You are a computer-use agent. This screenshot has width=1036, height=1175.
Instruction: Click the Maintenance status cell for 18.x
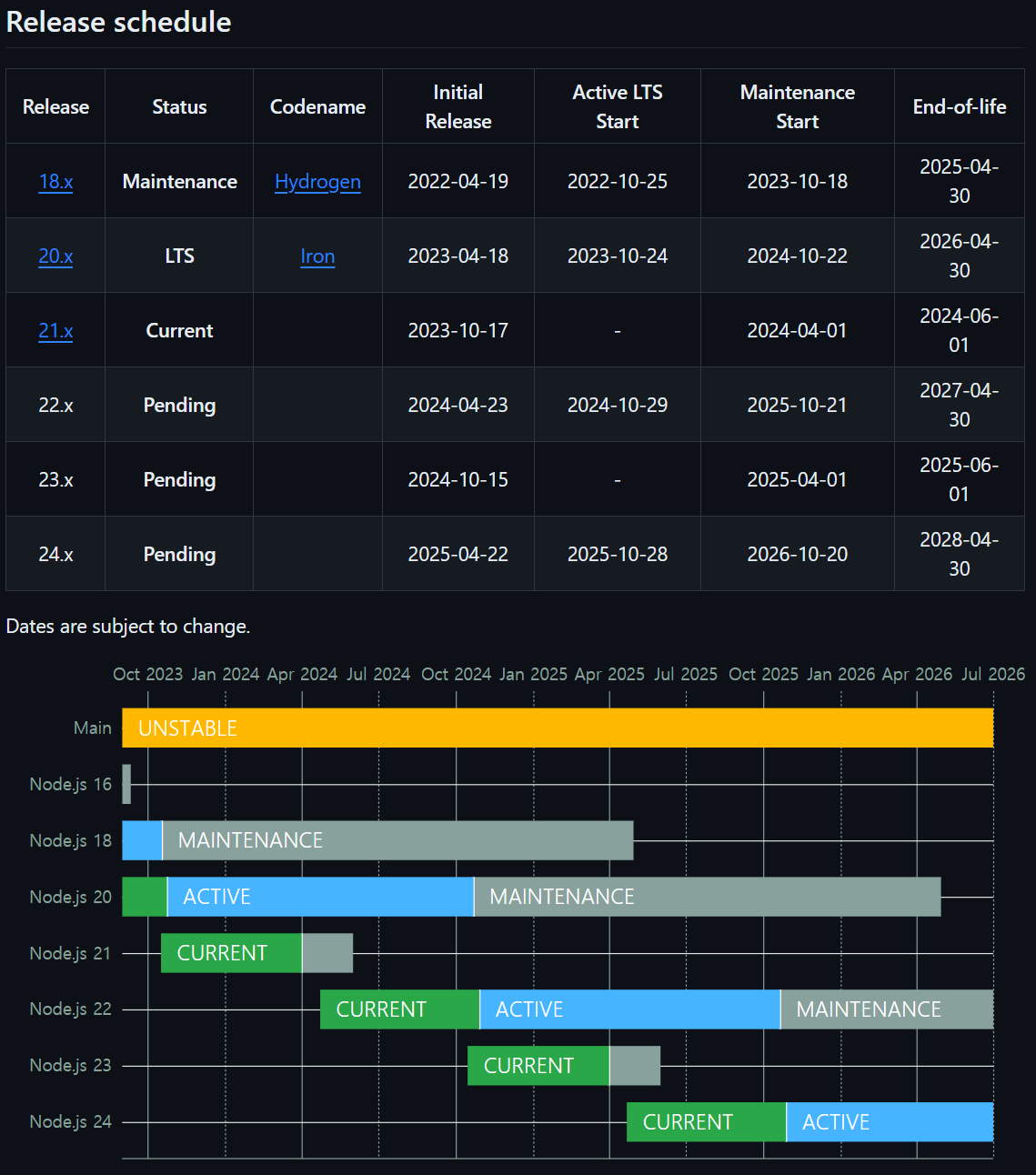pos(179,181)
